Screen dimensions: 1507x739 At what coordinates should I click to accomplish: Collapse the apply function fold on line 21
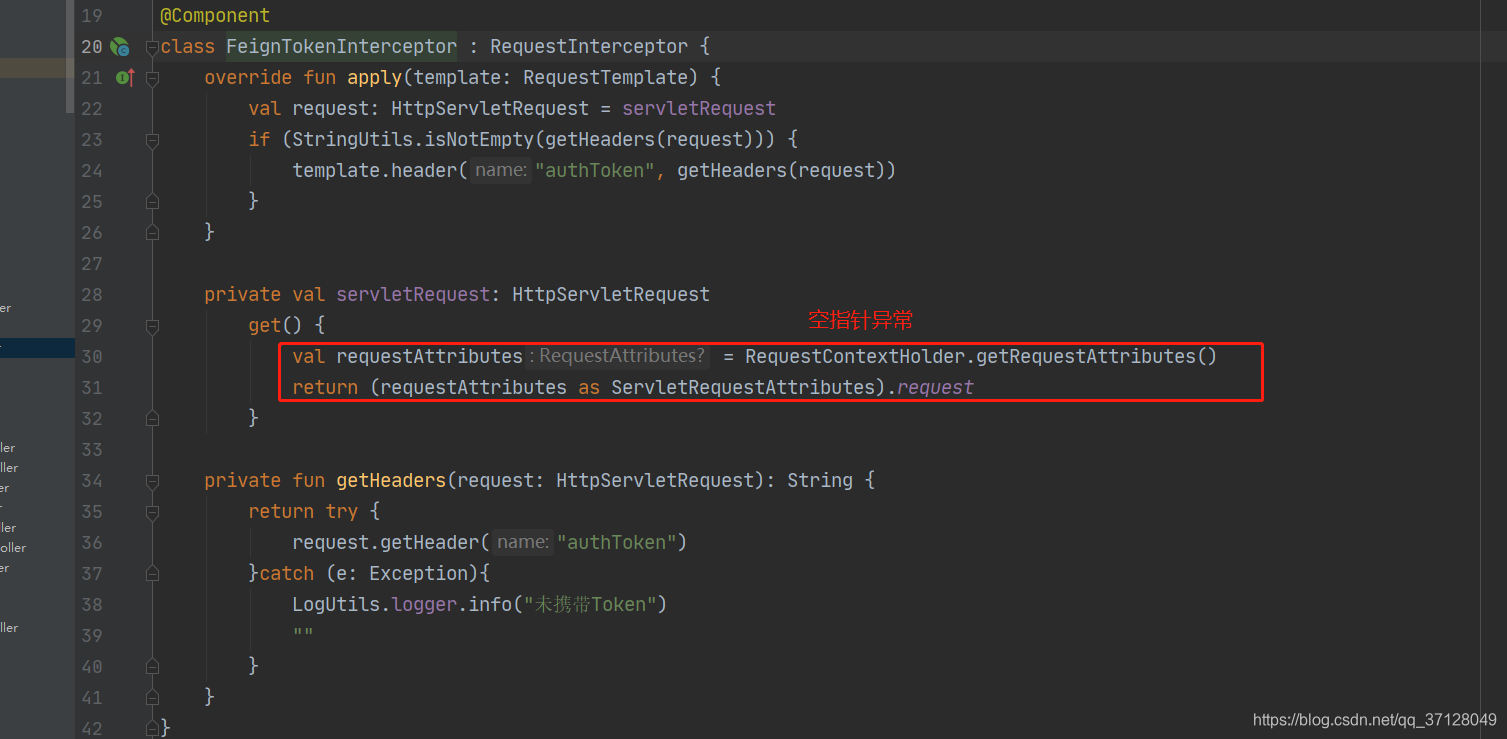[152, 77]
